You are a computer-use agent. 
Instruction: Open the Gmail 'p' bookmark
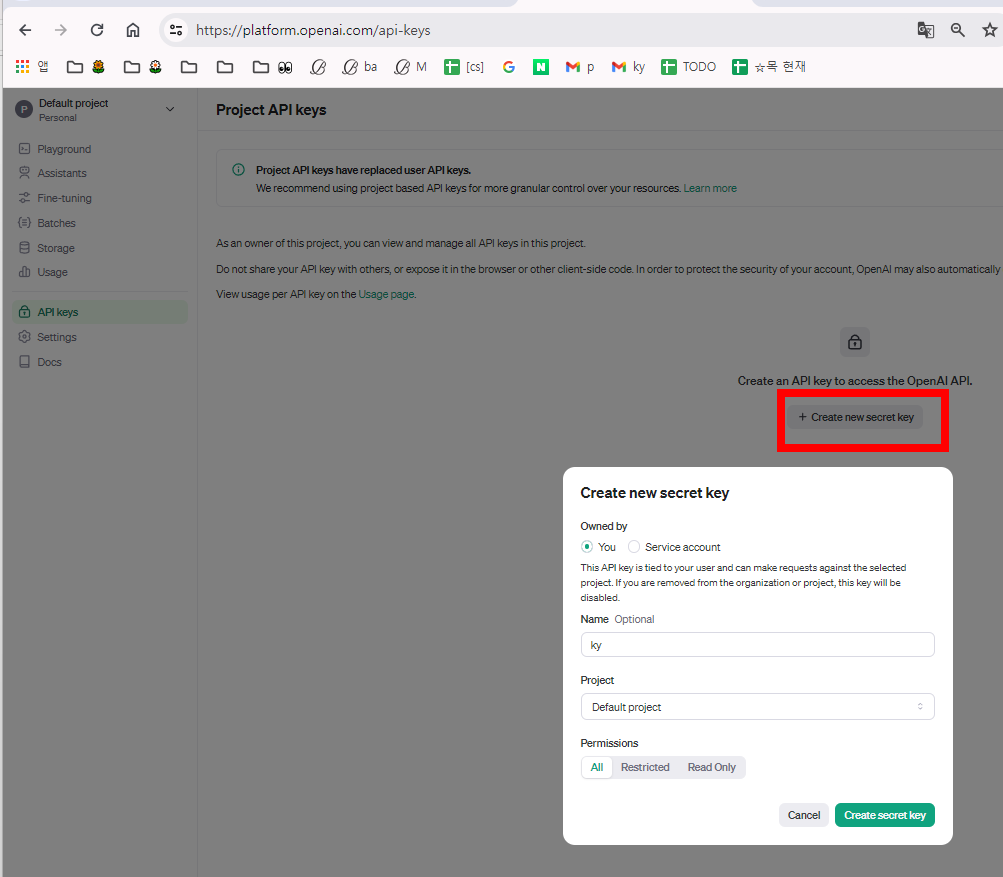click(x=580, y=67)
